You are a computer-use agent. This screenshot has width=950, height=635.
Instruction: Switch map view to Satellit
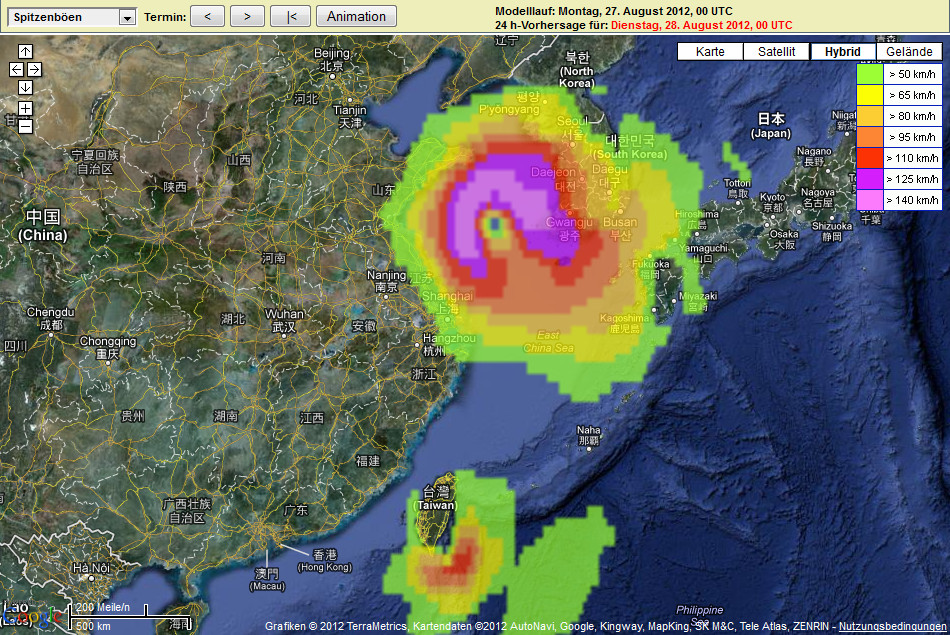(776, 52)
